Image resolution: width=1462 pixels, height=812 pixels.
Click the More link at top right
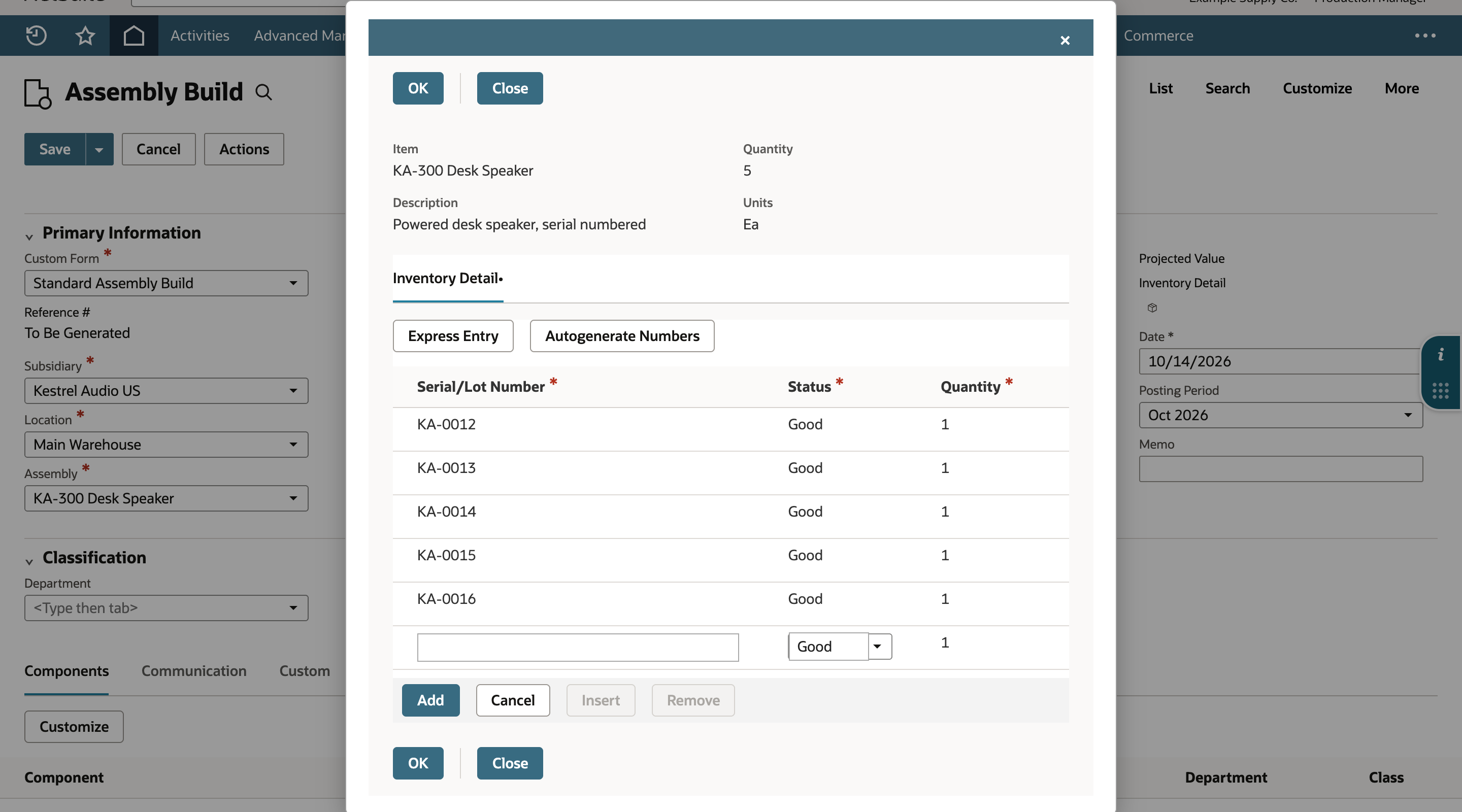(x=1401, y=88)
